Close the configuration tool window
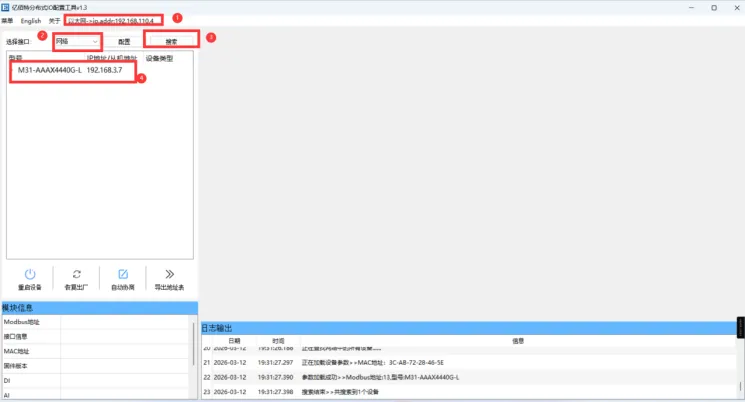The height and width of the screenshot is (402, 745). [x=737, y=8]
